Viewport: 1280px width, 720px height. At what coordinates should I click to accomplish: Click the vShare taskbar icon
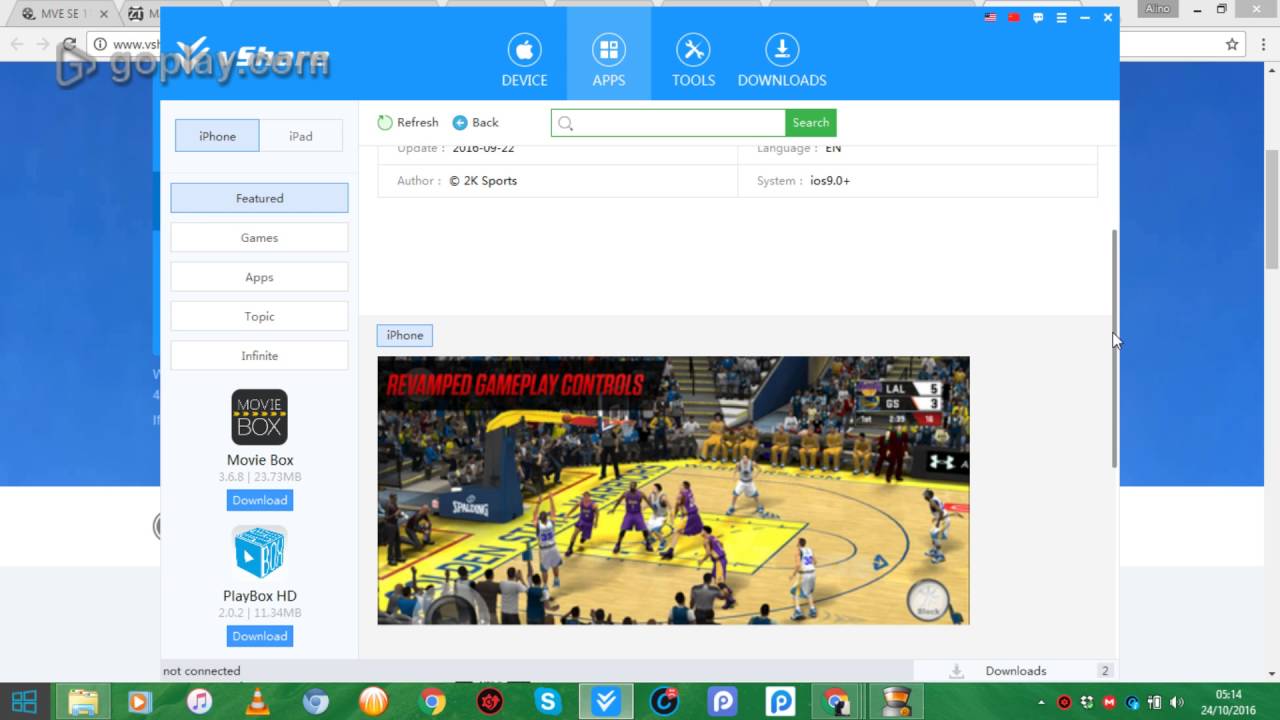click(x=606, y=702)
